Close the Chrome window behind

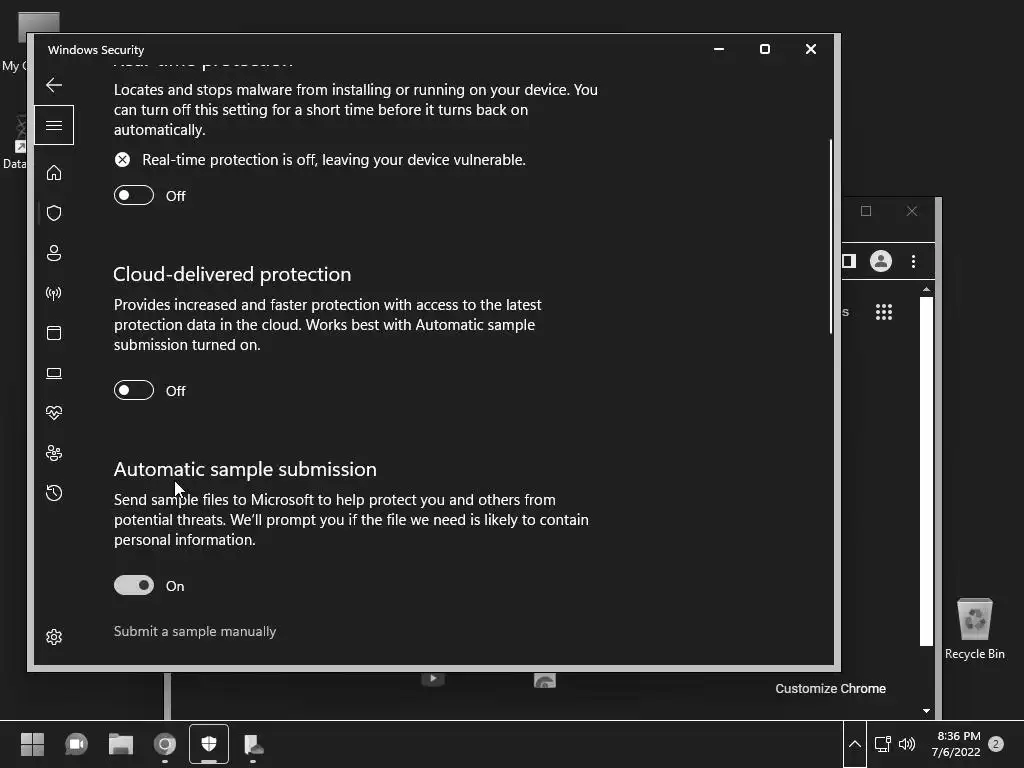(x=912, y=211)
